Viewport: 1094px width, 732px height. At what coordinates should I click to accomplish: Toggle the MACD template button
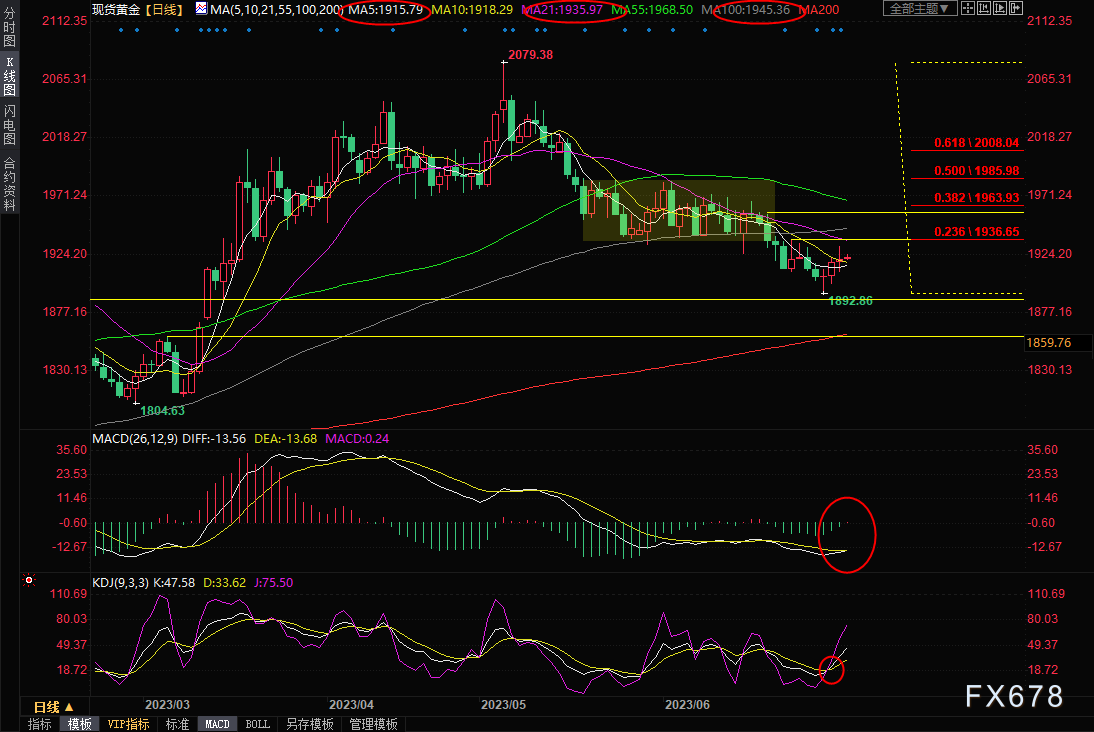217,724
